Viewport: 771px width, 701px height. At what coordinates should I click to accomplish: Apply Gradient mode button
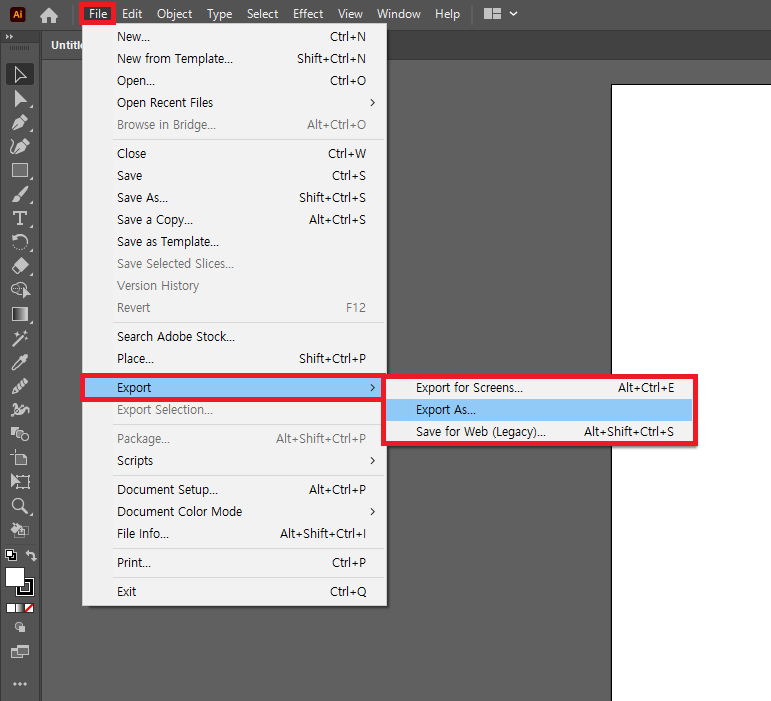click(x=20, y=608)
